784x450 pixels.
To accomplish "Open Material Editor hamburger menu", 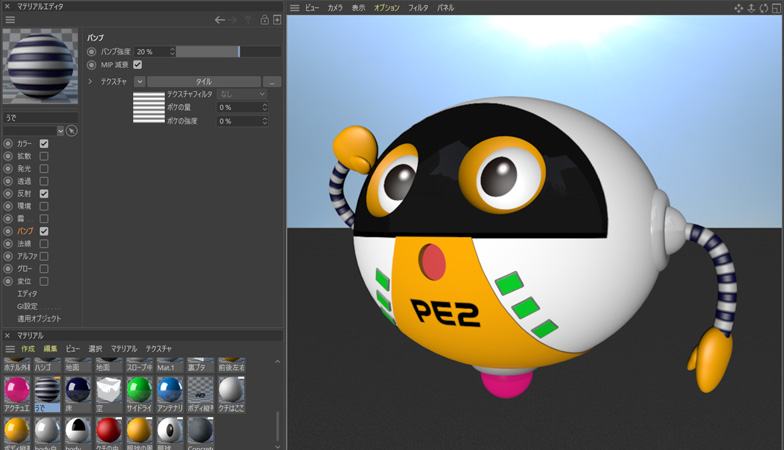I will point(10,19).
